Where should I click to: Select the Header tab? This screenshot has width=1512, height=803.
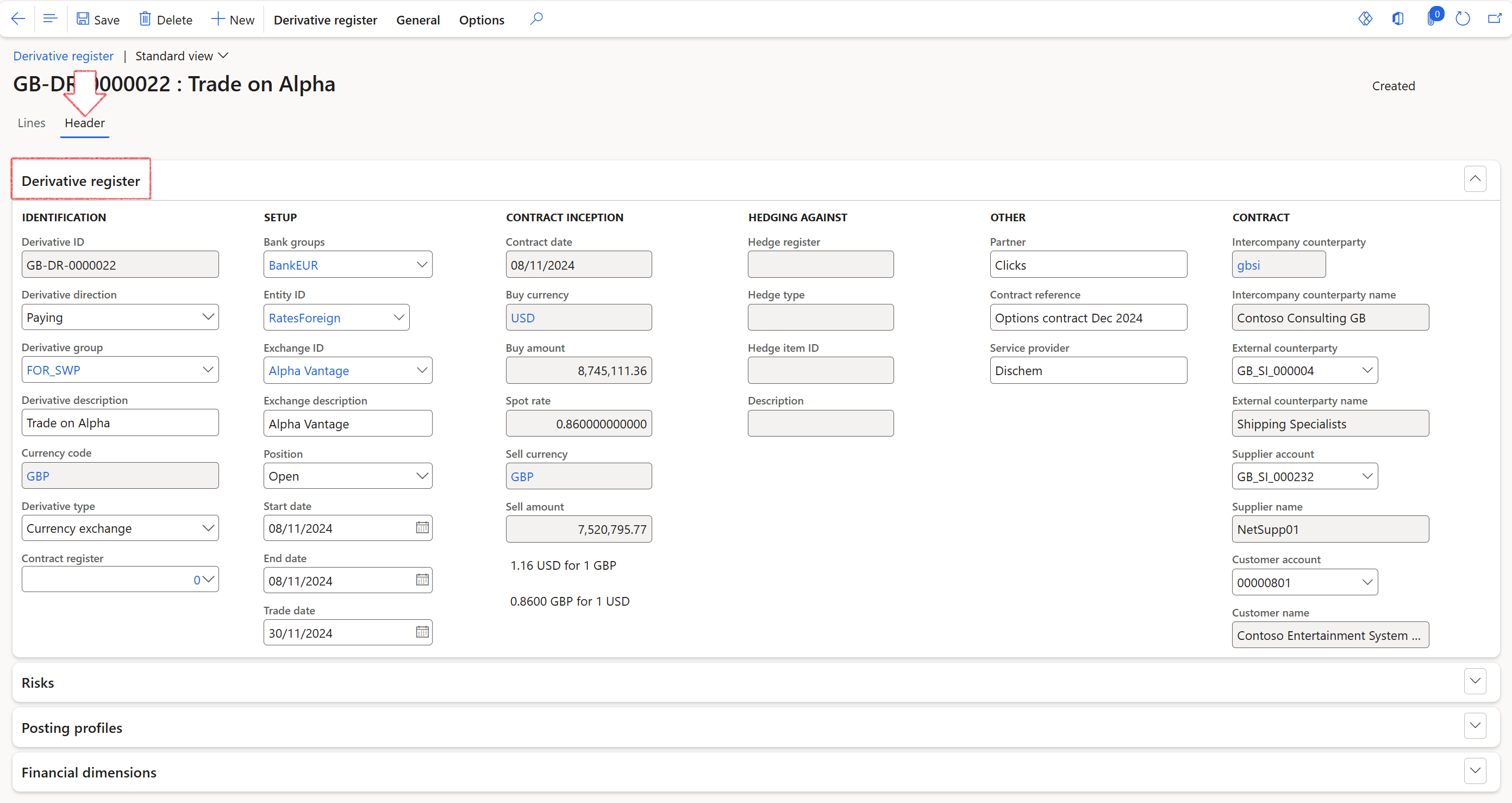(x=85, y=123)
